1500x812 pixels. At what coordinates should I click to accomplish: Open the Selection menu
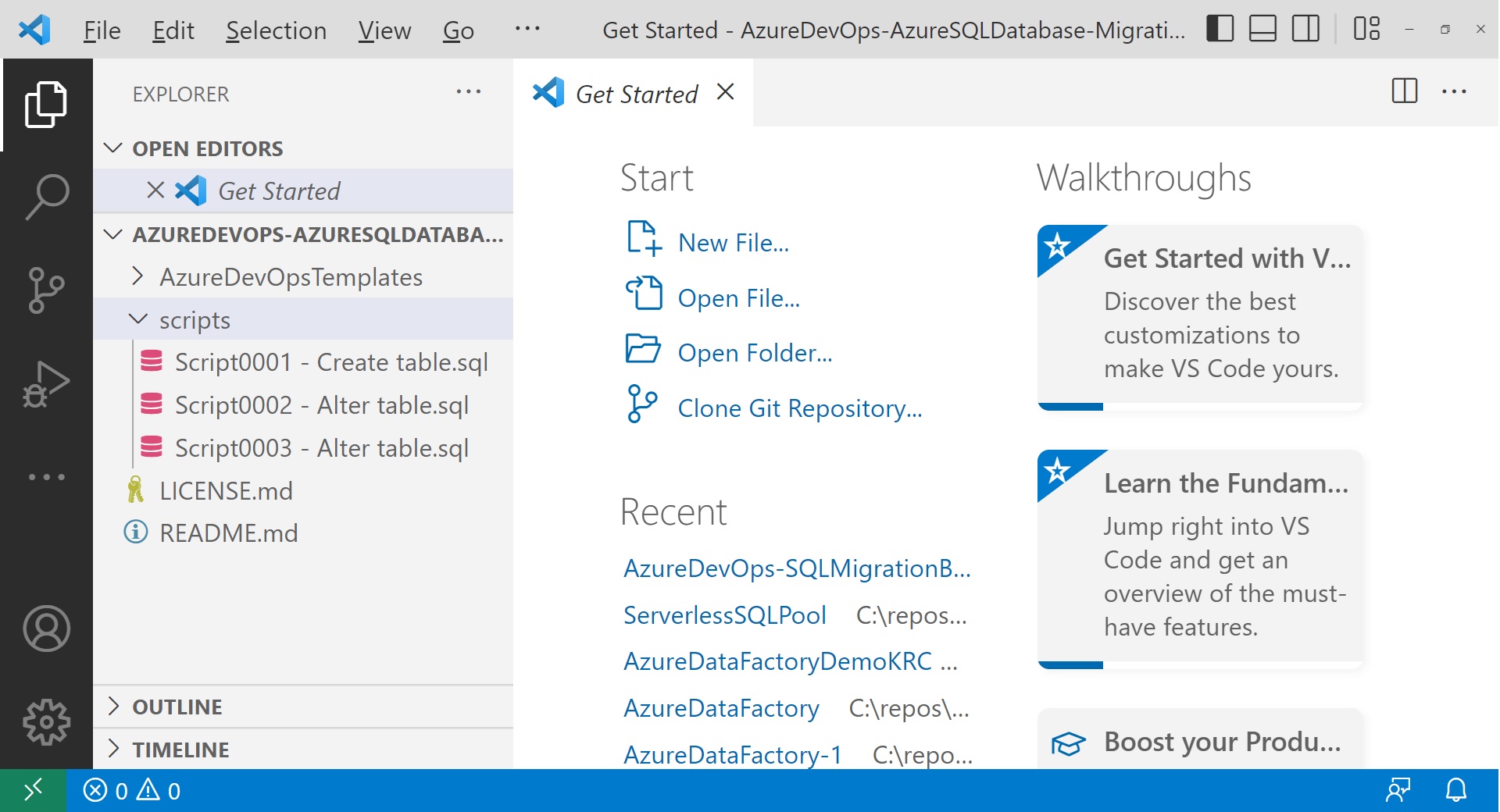point(276,30)
